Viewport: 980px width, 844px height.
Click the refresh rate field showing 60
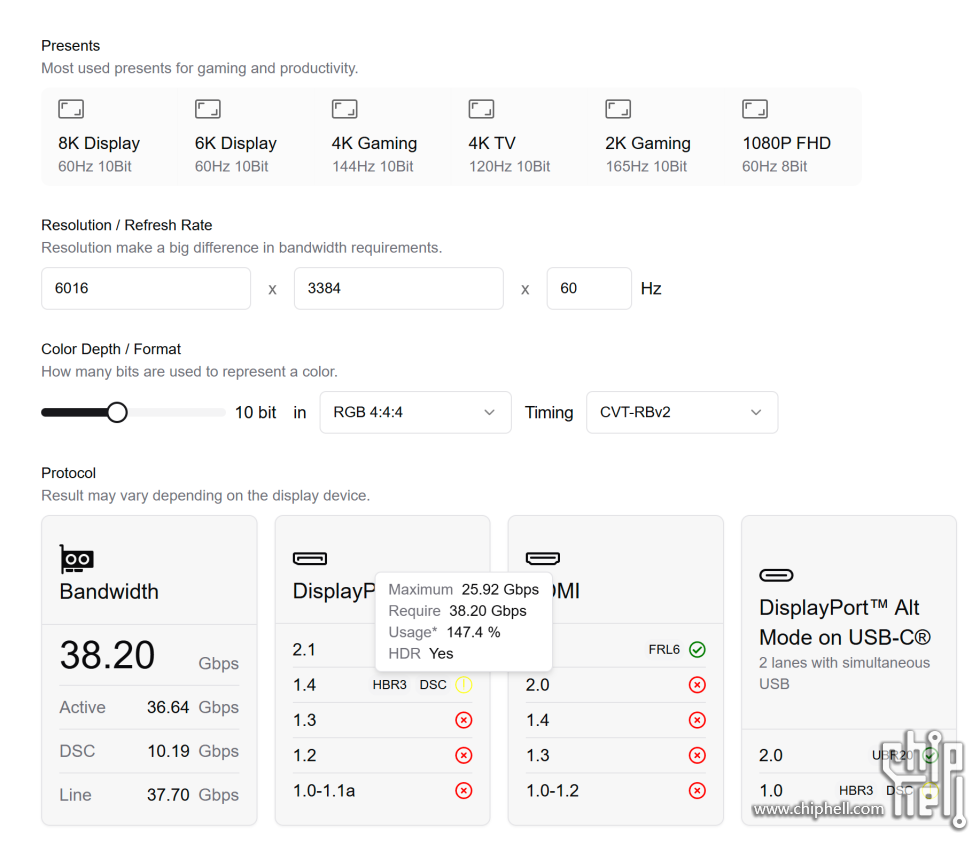589,288
